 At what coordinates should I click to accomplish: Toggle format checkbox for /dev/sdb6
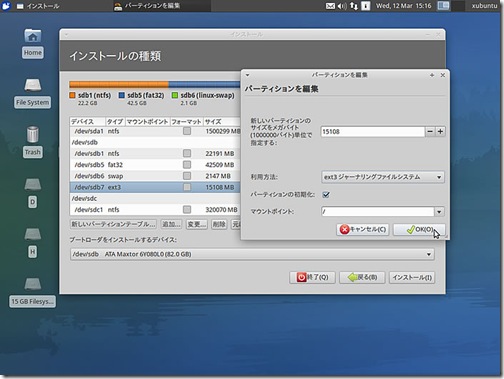(x=187, y=176)
